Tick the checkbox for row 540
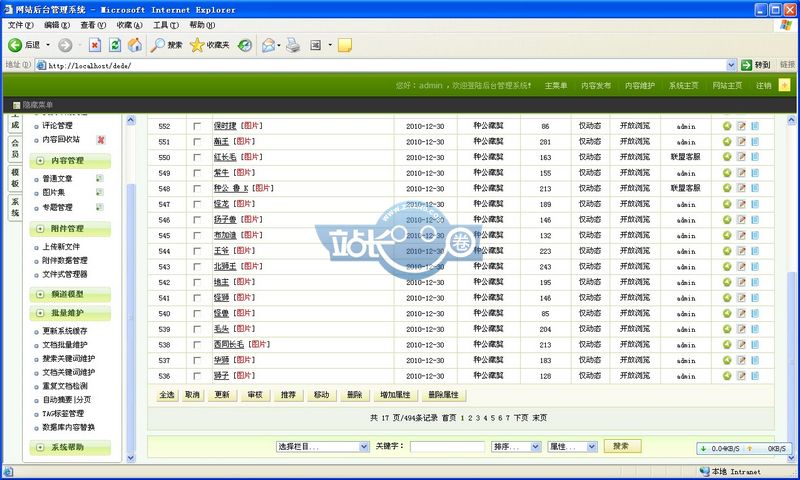This screenshot has height=480, width=800. pos(197,313)
